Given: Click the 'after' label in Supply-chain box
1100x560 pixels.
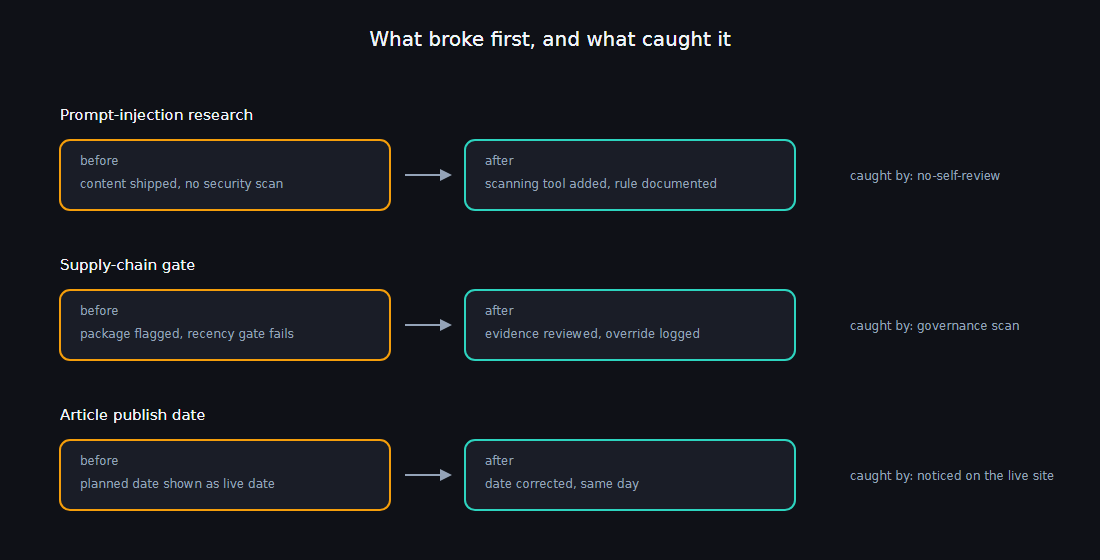Looking at the screenshot, I should tap(499, 311).
